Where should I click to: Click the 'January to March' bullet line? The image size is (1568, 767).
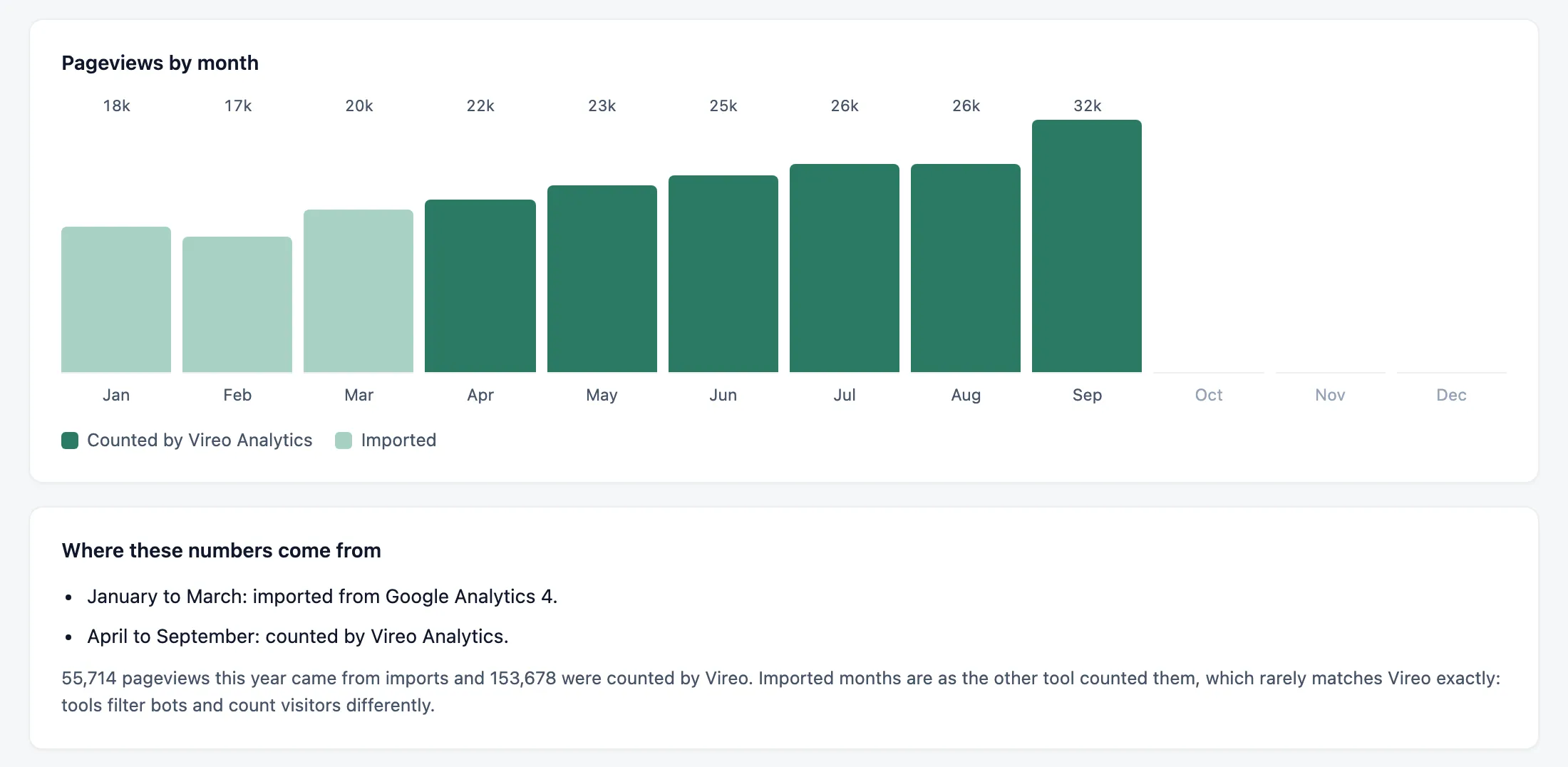click(322, 597)
